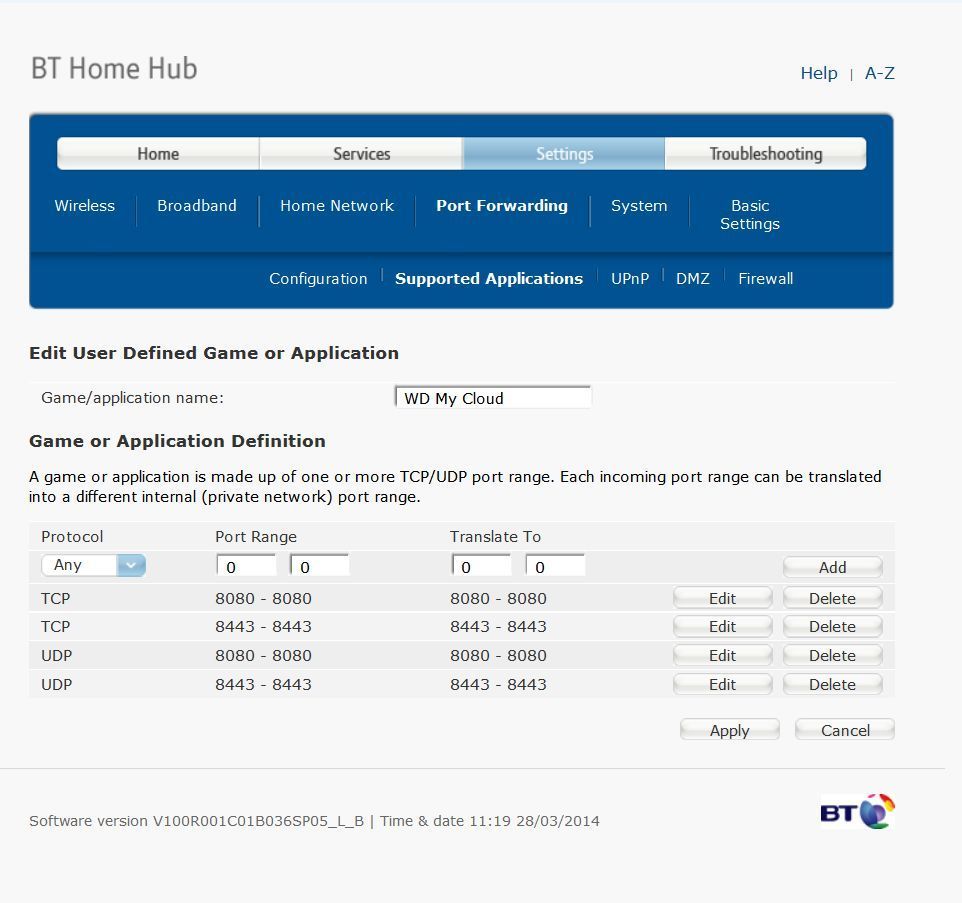
Task: Go to the Firewall sub-tab
Action: point(765,279)
